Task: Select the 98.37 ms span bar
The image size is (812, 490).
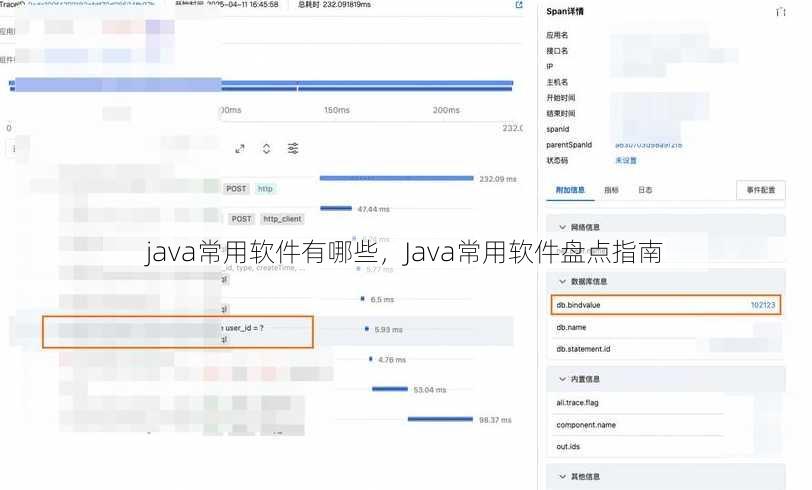Action: [x=440, y=419]
